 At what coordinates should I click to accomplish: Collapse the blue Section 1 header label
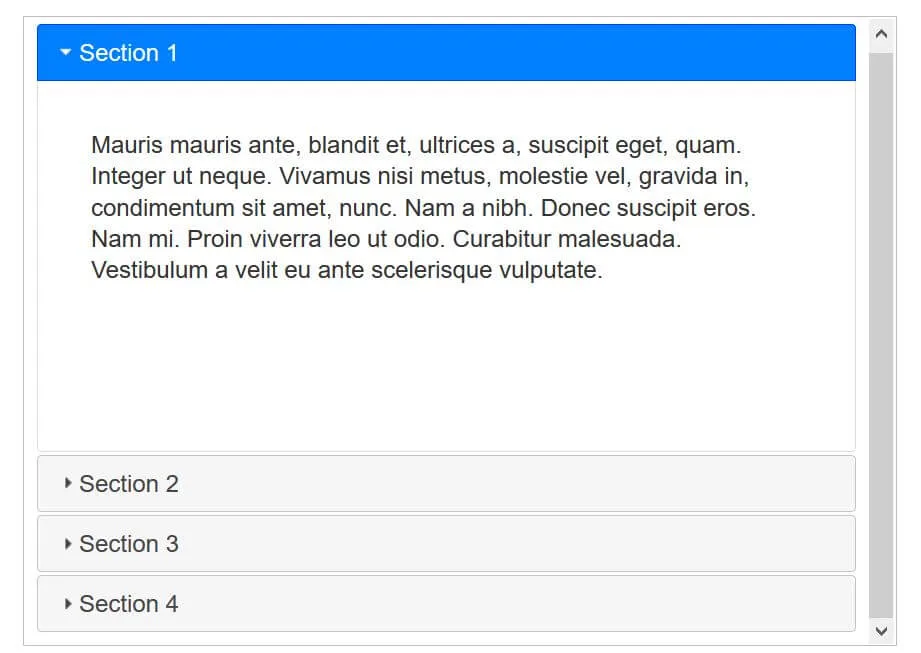pos(128,53)
